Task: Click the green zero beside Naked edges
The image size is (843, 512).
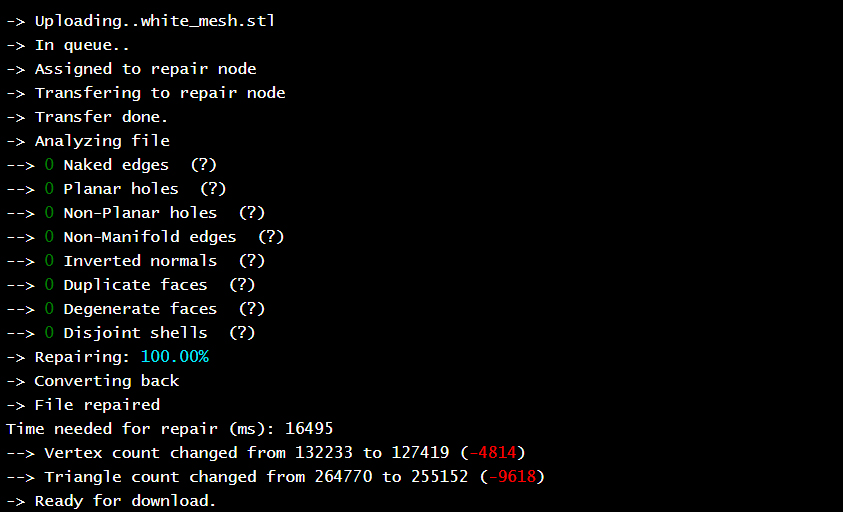Action: point(50,165)
